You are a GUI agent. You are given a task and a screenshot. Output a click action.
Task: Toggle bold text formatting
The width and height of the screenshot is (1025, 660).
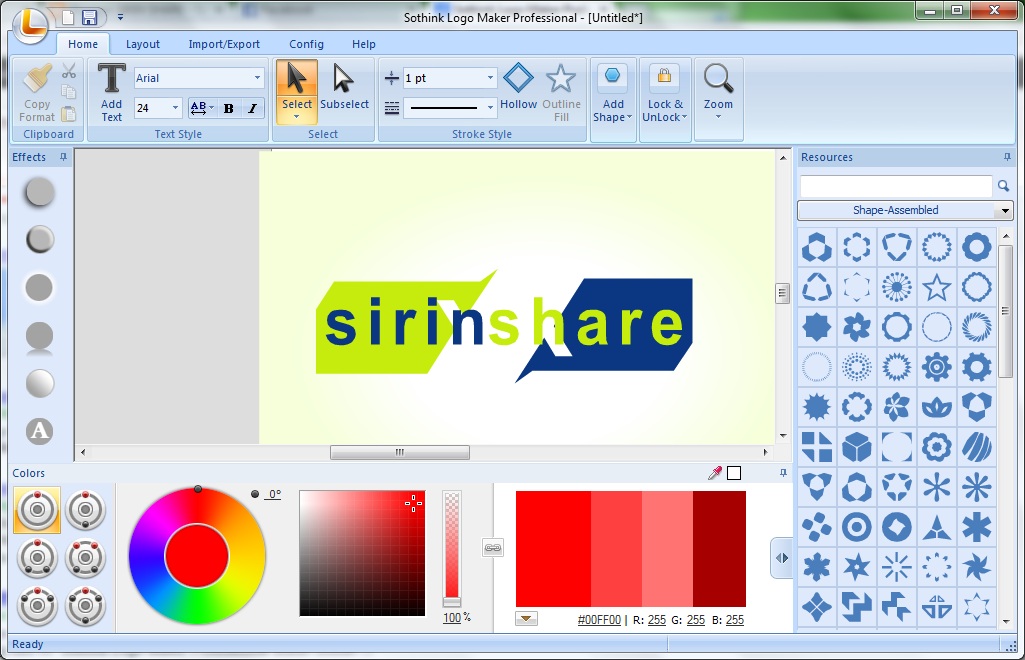[231, 106]
